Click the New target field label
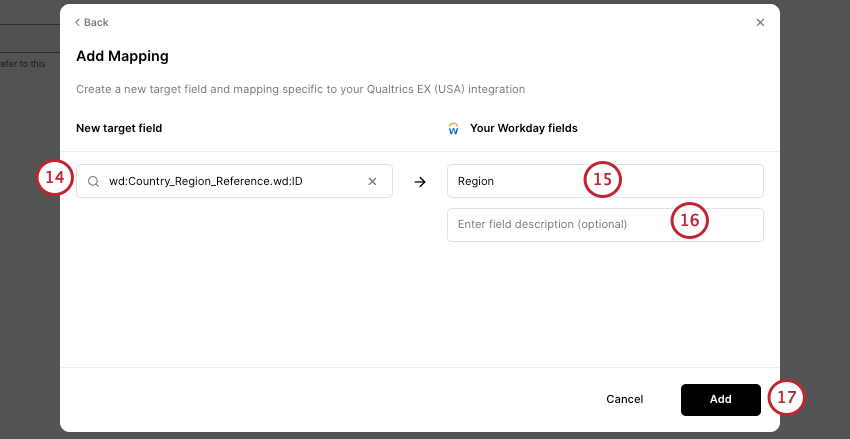The width and height of the screenshot is (850, 439). tap(119, 129)
